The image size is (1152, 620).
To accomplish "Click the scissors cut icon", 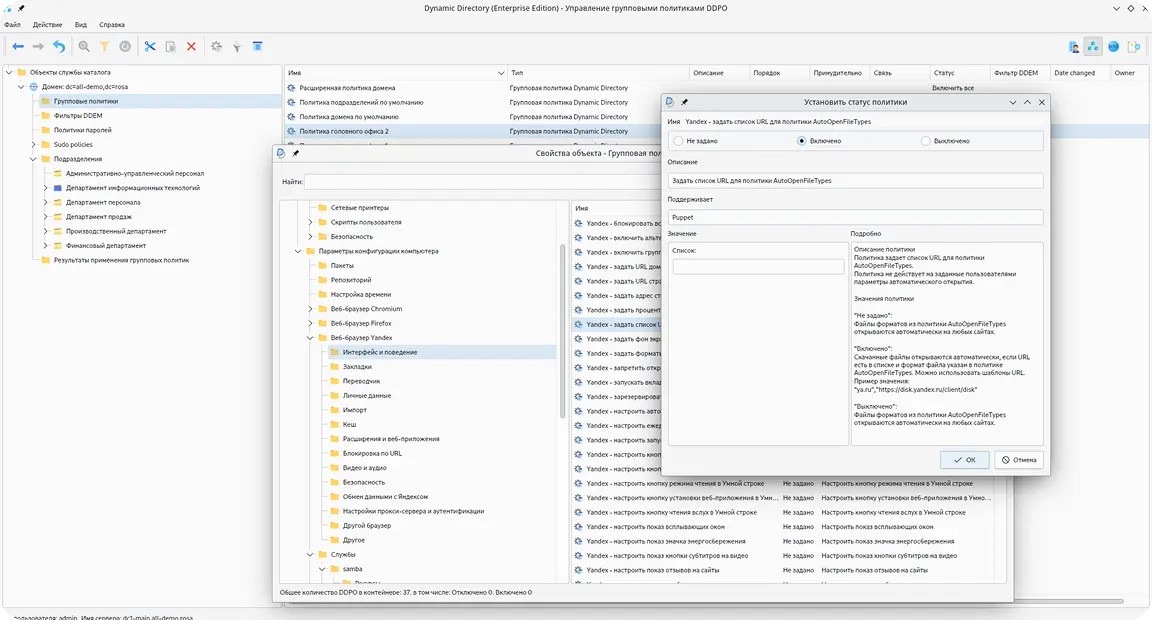I will coord(150,46).
